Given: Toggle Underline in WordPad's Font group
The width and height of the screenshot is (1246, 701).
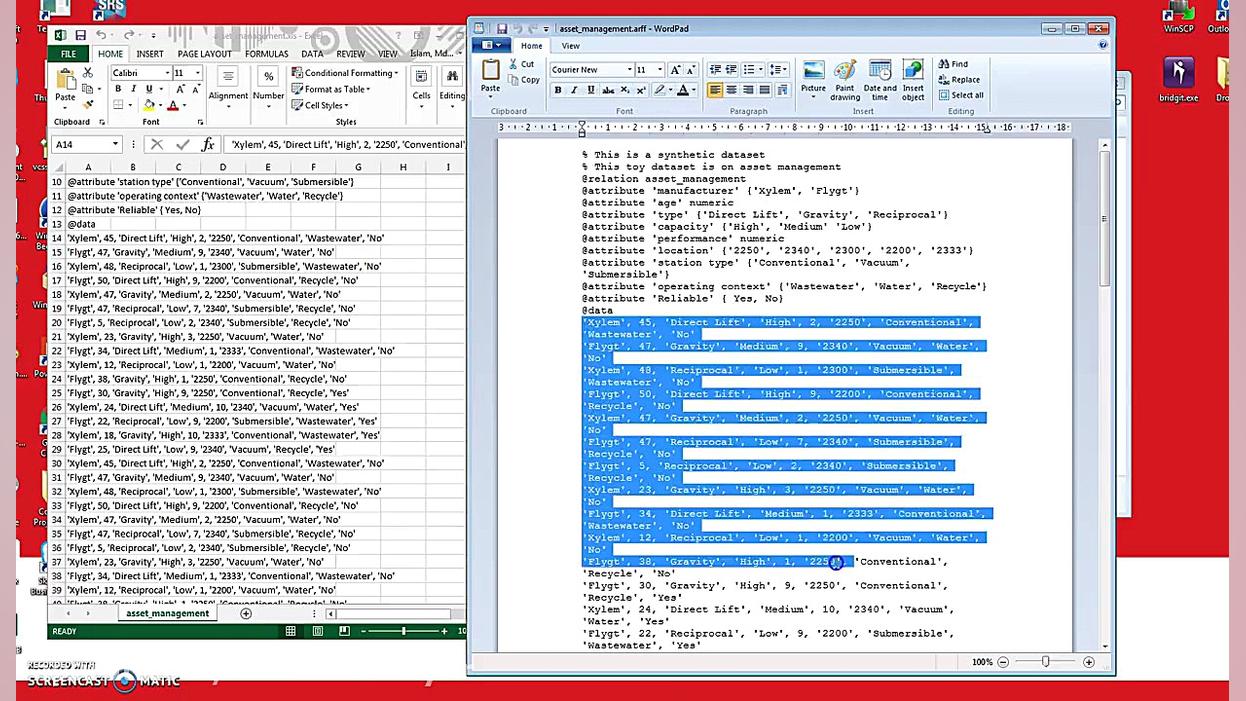Looking at the screenshot, I should (x=591, y=90).
